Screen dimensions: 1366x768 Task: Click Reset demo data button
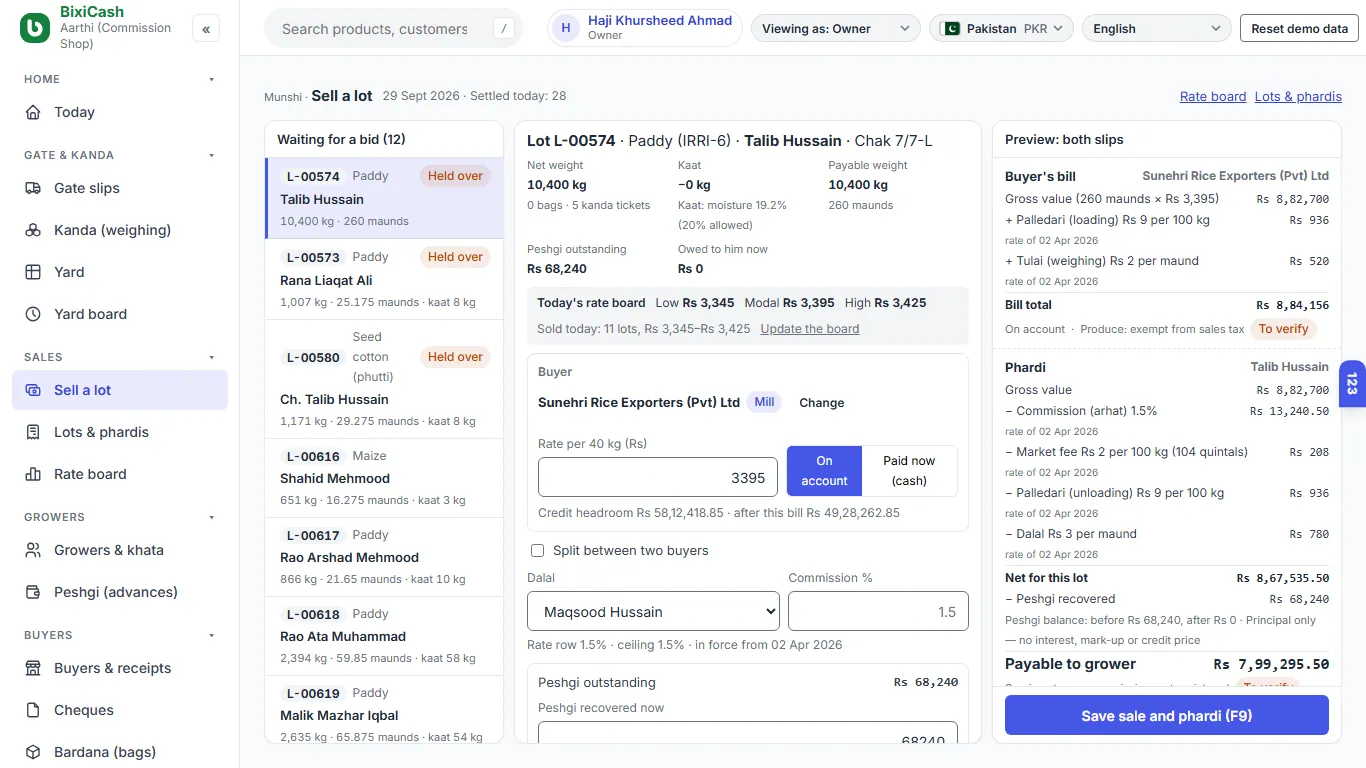(x=1299, y=29)
